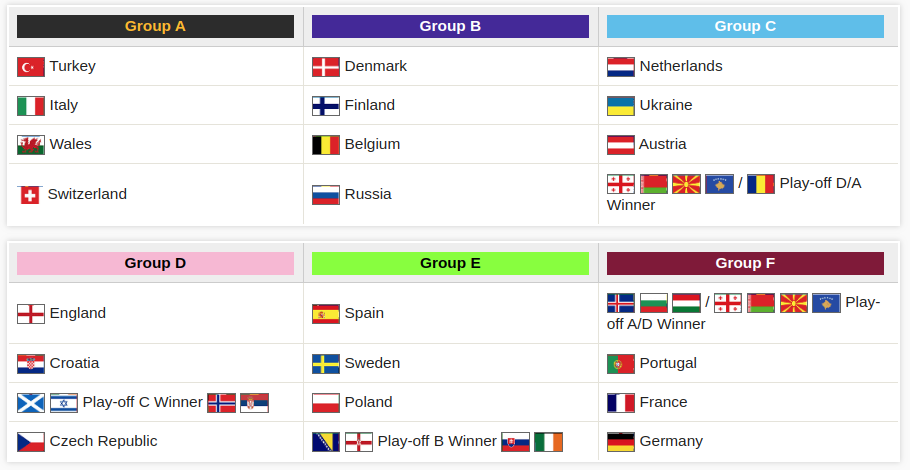Click the Turkey flag icon

[x=31, y=67]
